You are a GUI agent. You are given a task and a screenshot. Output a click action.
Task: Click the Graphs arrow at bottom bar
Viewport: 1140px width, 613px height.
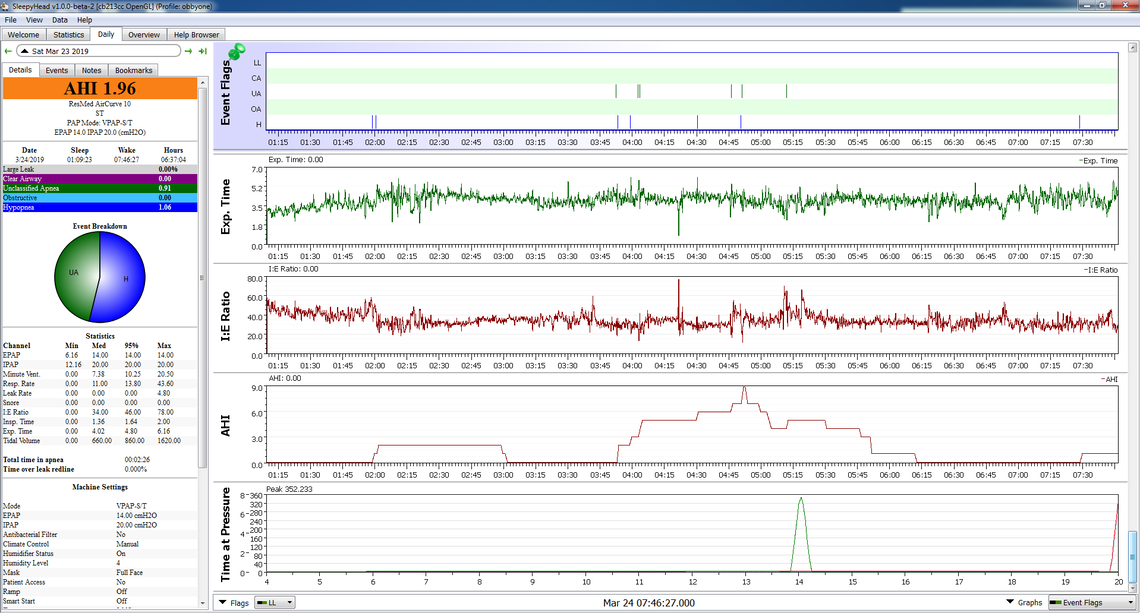click(x=1011, y=602)
